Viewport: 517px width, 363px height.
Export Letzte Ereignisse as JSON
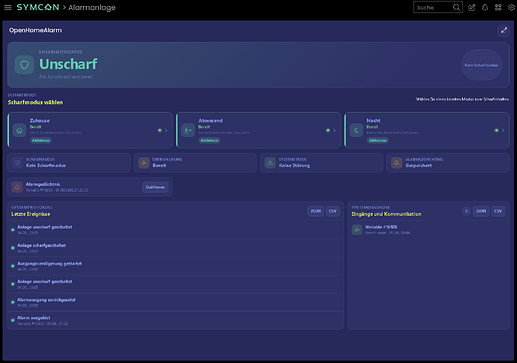(315, 211)
